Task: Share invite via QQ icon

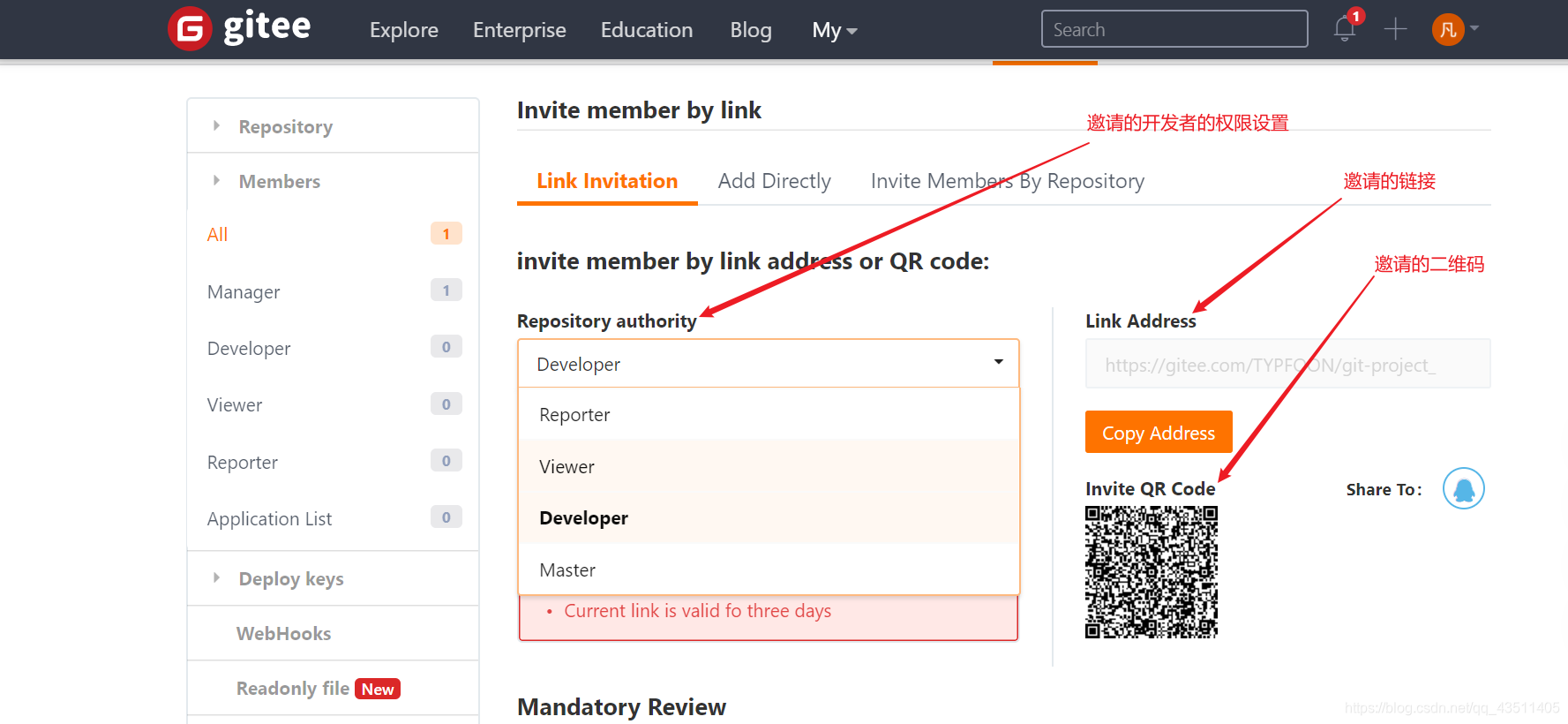Action: pyautogui.click(x=1463, y=488)
